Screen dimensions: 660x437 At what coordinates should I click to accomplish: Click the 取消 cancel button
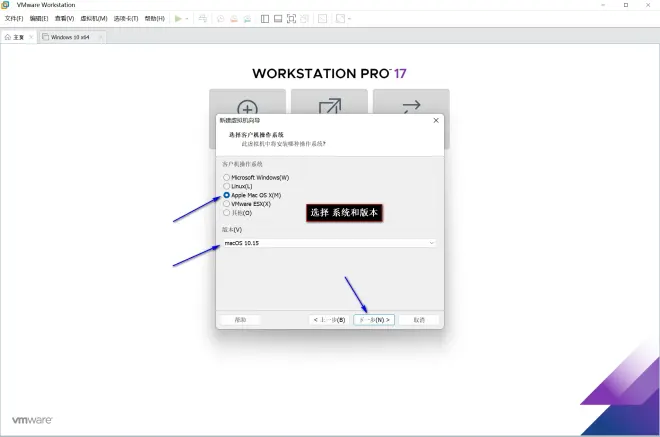click(x=419, y=320)
